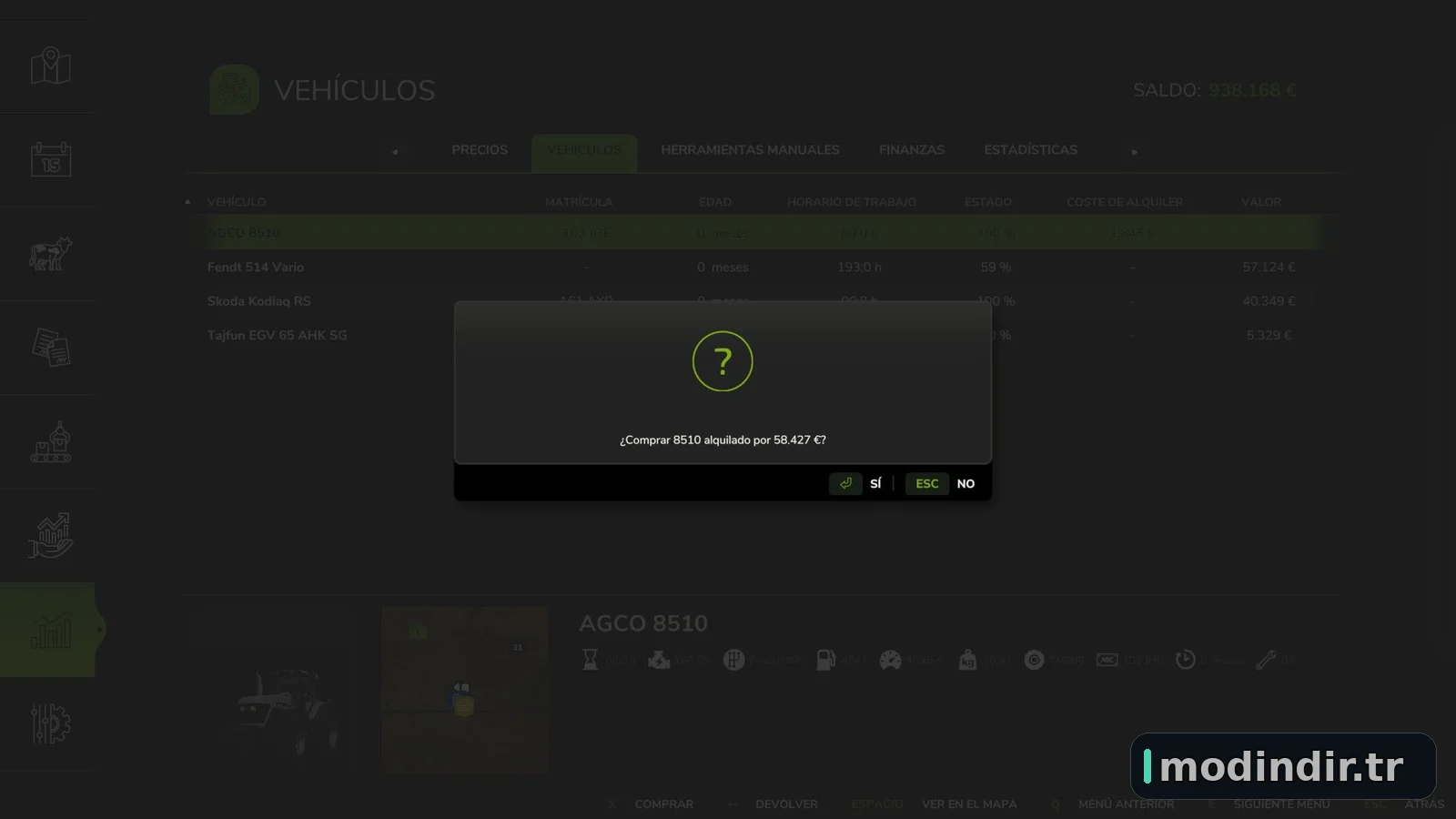Click the wrench condition icon
Viewport: 1456px width, 819px height.
[x=1266, y=660]
